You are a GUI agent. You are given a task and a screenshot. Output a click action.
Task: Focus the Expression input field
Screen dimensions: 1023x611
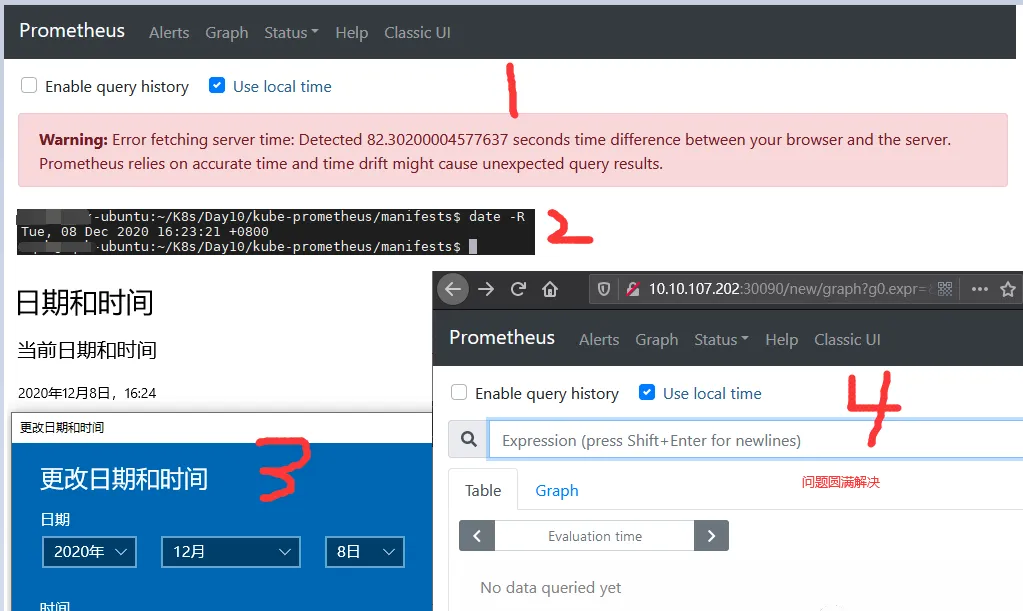point(756,440)
